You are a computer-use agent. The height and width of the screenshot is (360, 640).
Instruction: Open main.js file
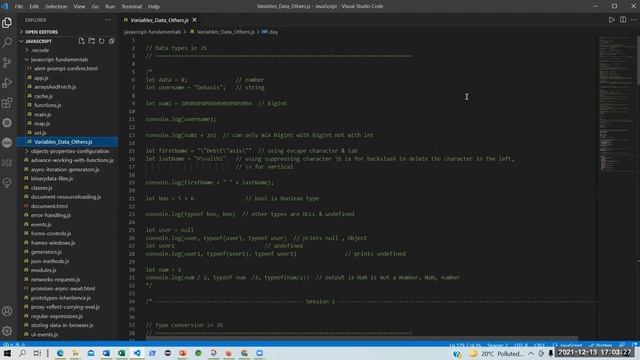coord(42,114)
